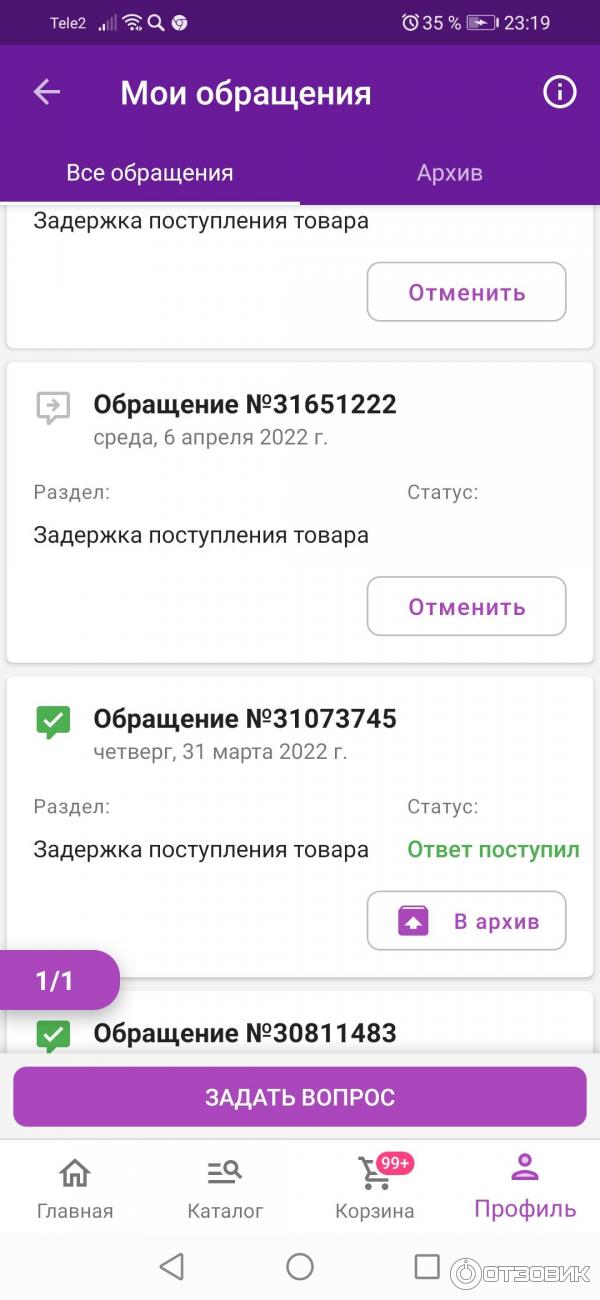Open request №31651222 title
The width and height of the screenshot is (600, 1300).
click(x=245, y=404)
